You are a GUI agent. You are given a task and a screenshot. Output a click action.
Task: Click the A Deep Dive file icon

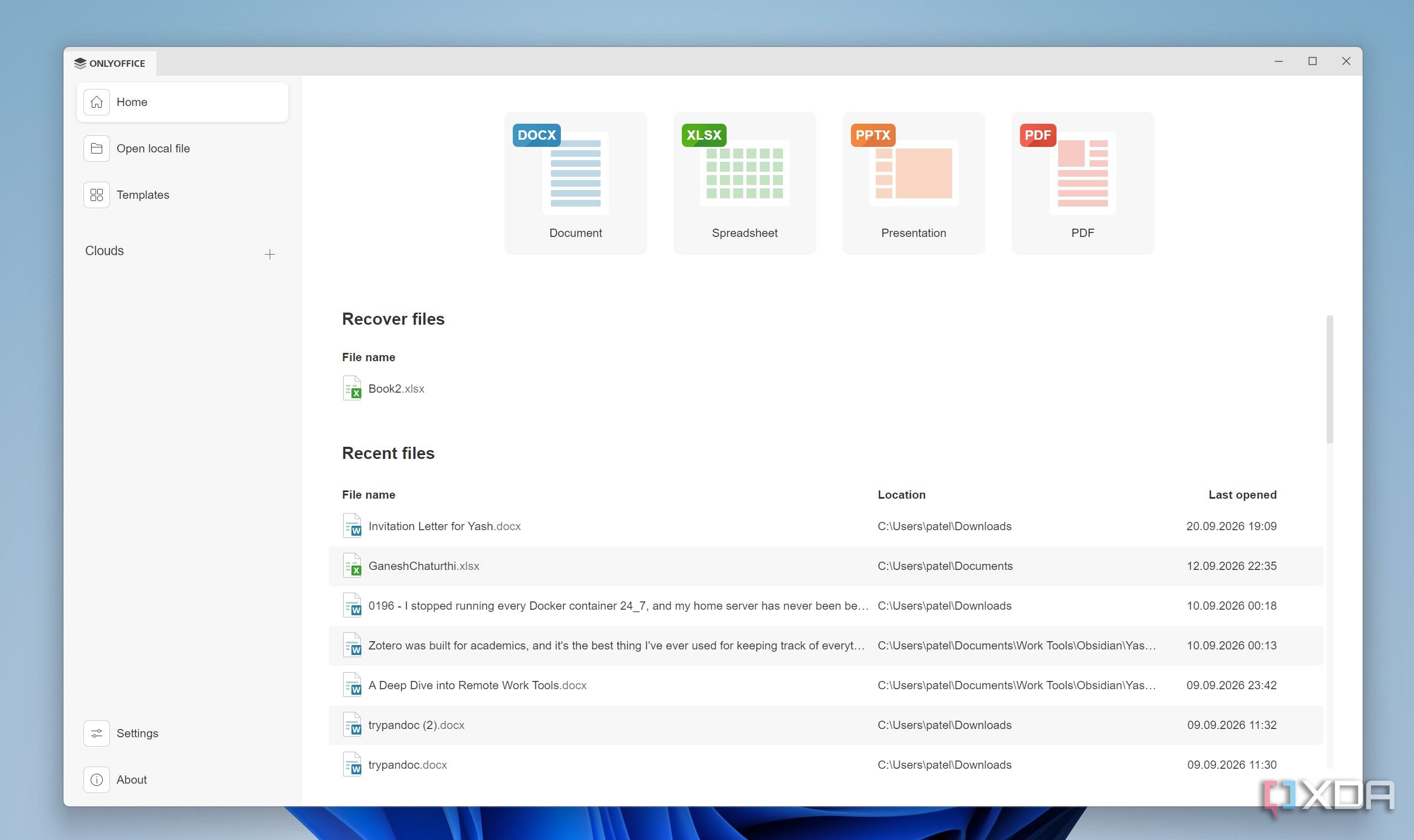pyautogui.click(x=351, y=685)
